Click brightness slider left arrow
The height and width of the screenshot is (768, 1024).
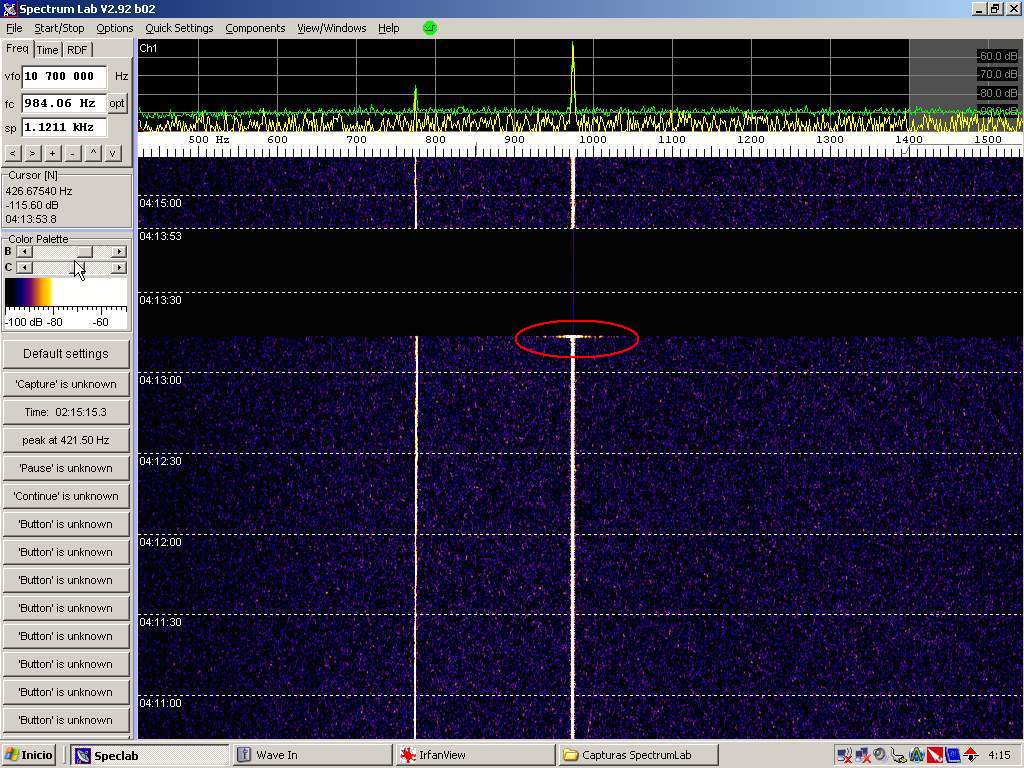pyautogui.click(x=24, y=251)
